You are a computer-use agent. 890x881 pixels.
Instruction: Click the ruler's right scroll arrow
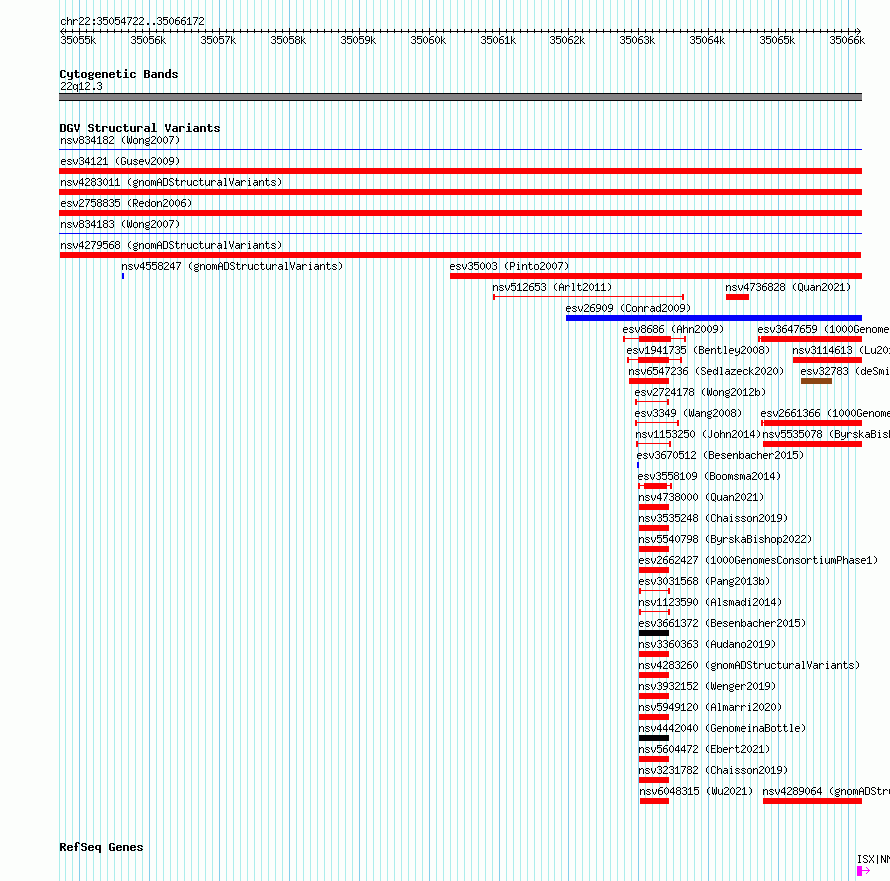click(858, 31)
